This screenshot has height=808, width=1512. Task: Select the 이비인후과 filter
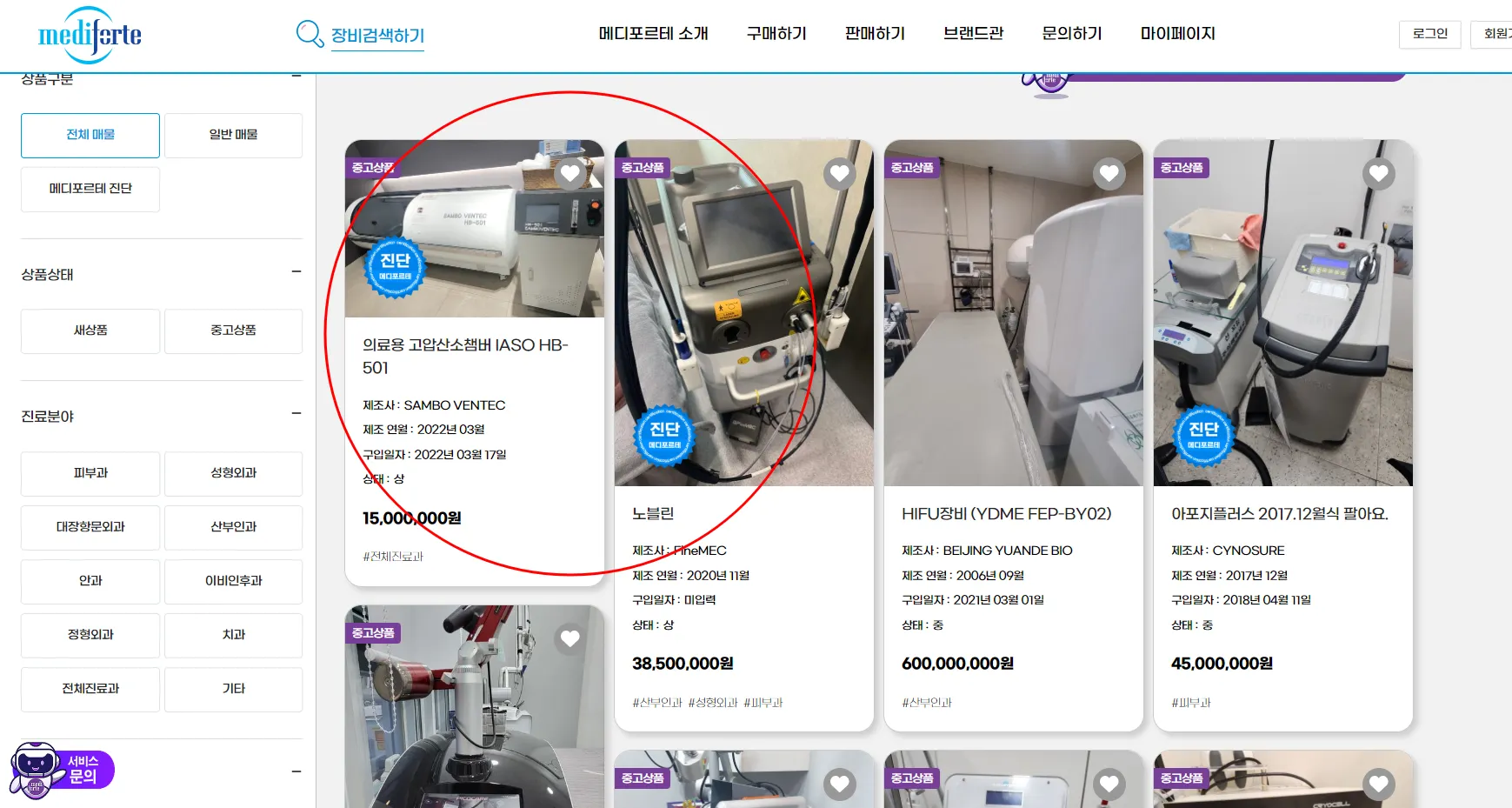[x=233, y=582]
